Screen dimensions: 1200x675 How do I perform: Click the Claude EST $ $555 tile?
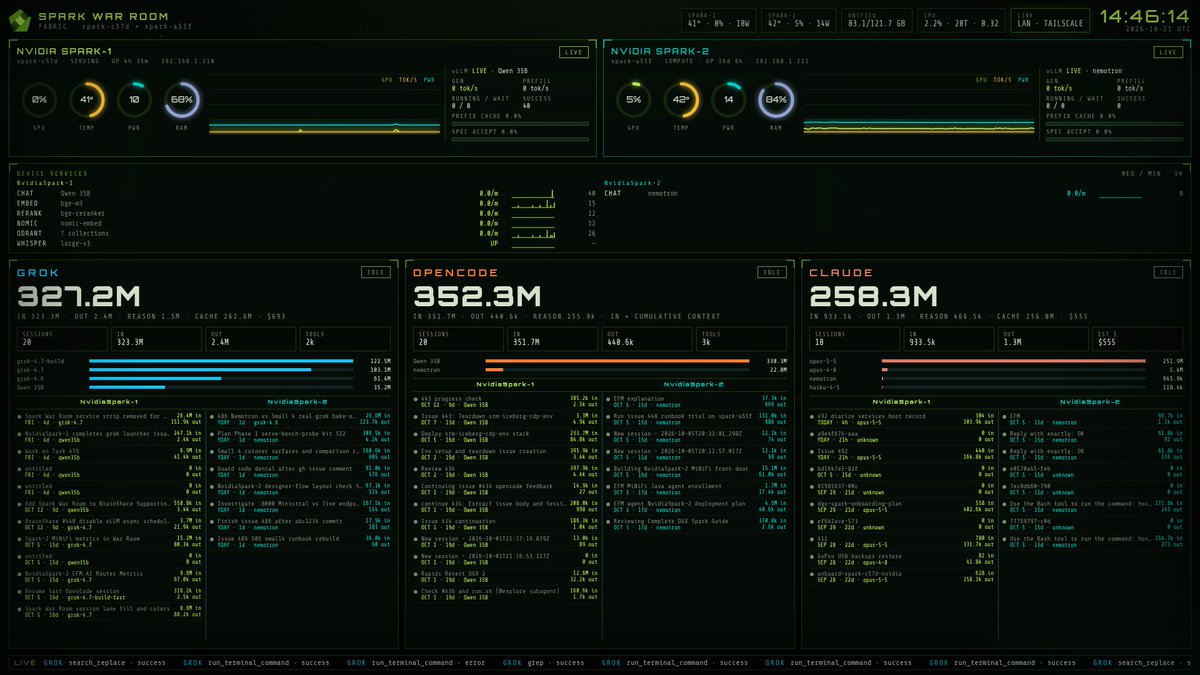tap(1138, 338)
